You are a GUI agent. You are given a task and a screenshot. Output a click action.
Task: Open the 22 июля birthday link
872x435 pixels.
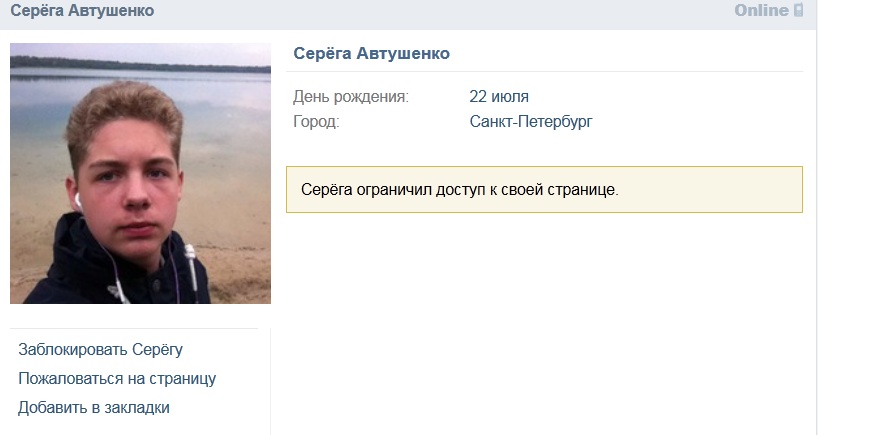pos(499,97)
